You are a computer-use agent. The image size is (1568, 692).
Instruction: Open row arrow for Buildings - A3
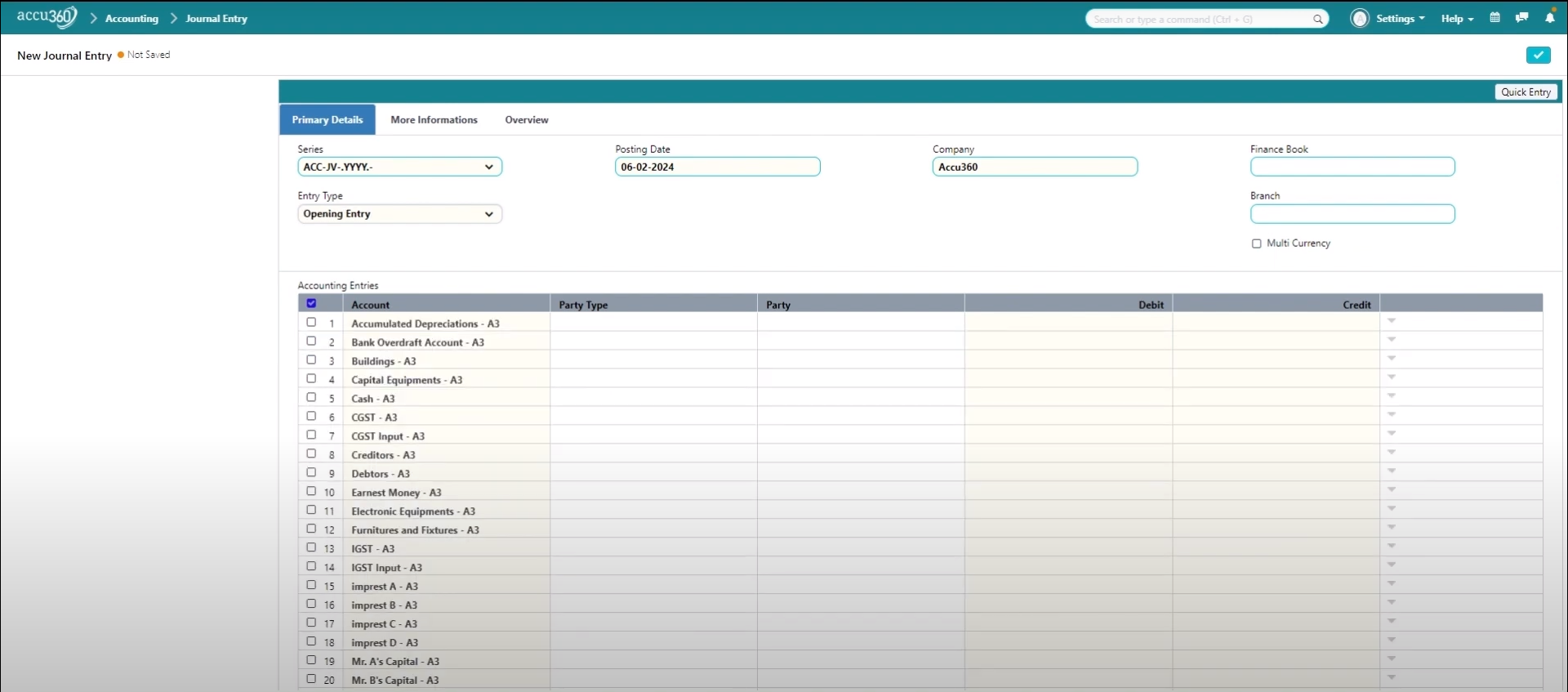(1392, 359)
